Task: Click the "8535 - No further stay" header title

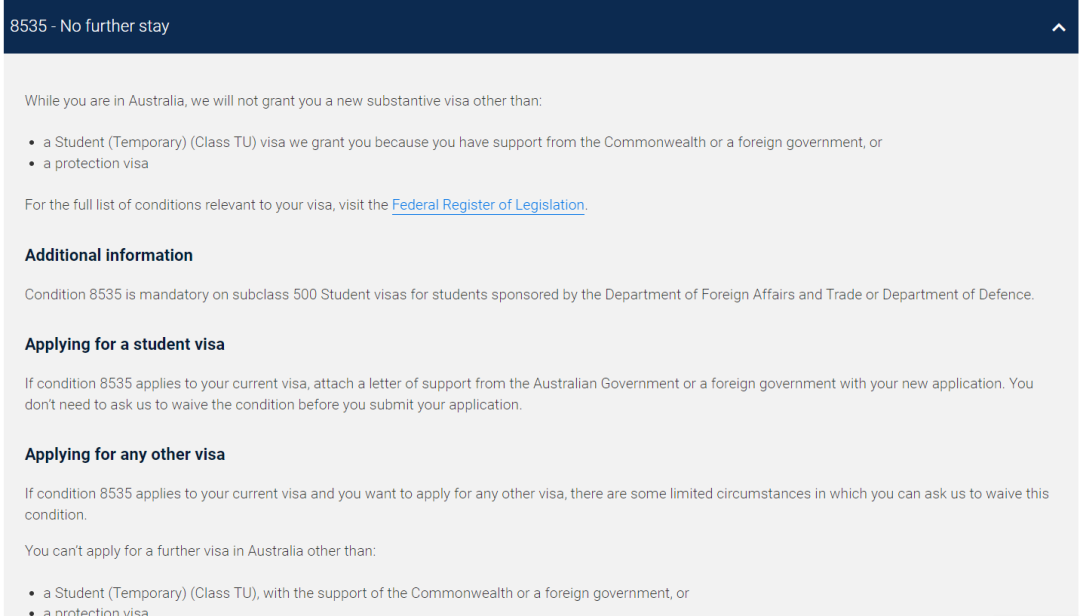Action: 90,26
